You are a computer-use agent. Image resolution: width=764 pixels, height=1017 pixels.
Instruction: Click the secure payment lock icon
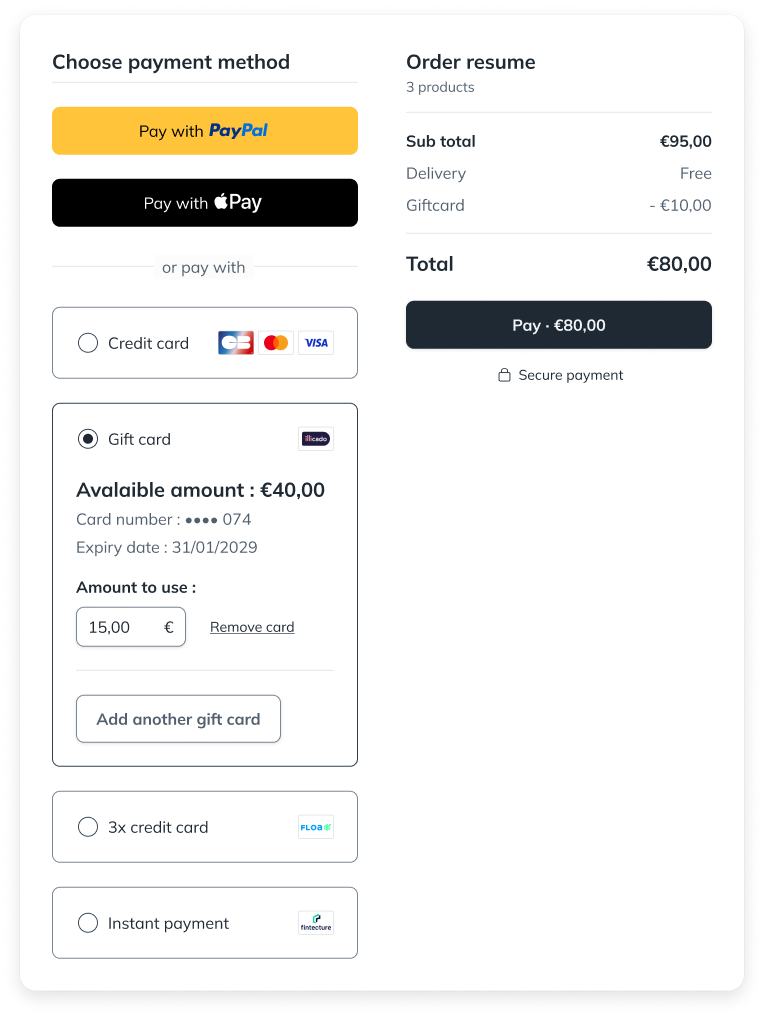coord(505,376)
